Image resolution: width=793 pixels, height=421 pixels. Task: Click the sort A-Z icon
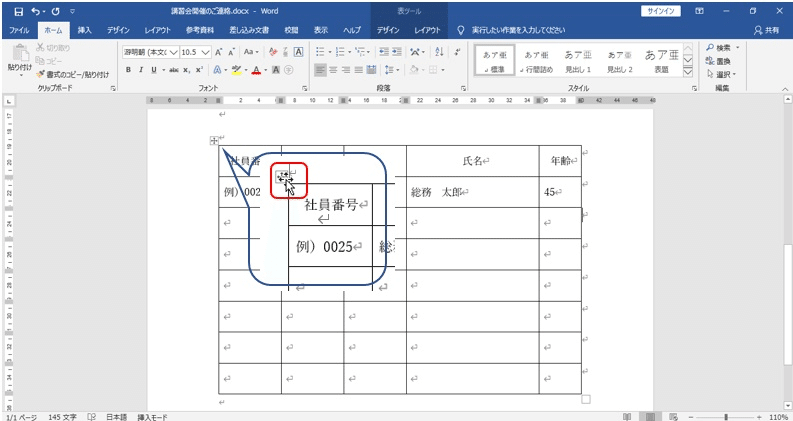[439, 52]
